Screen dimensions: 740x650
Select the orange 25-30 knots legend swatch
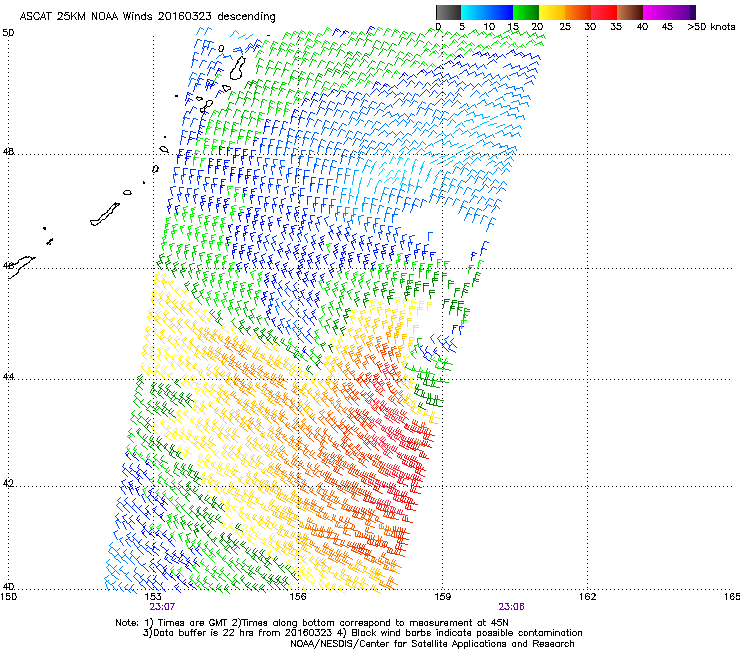(578, 12)
